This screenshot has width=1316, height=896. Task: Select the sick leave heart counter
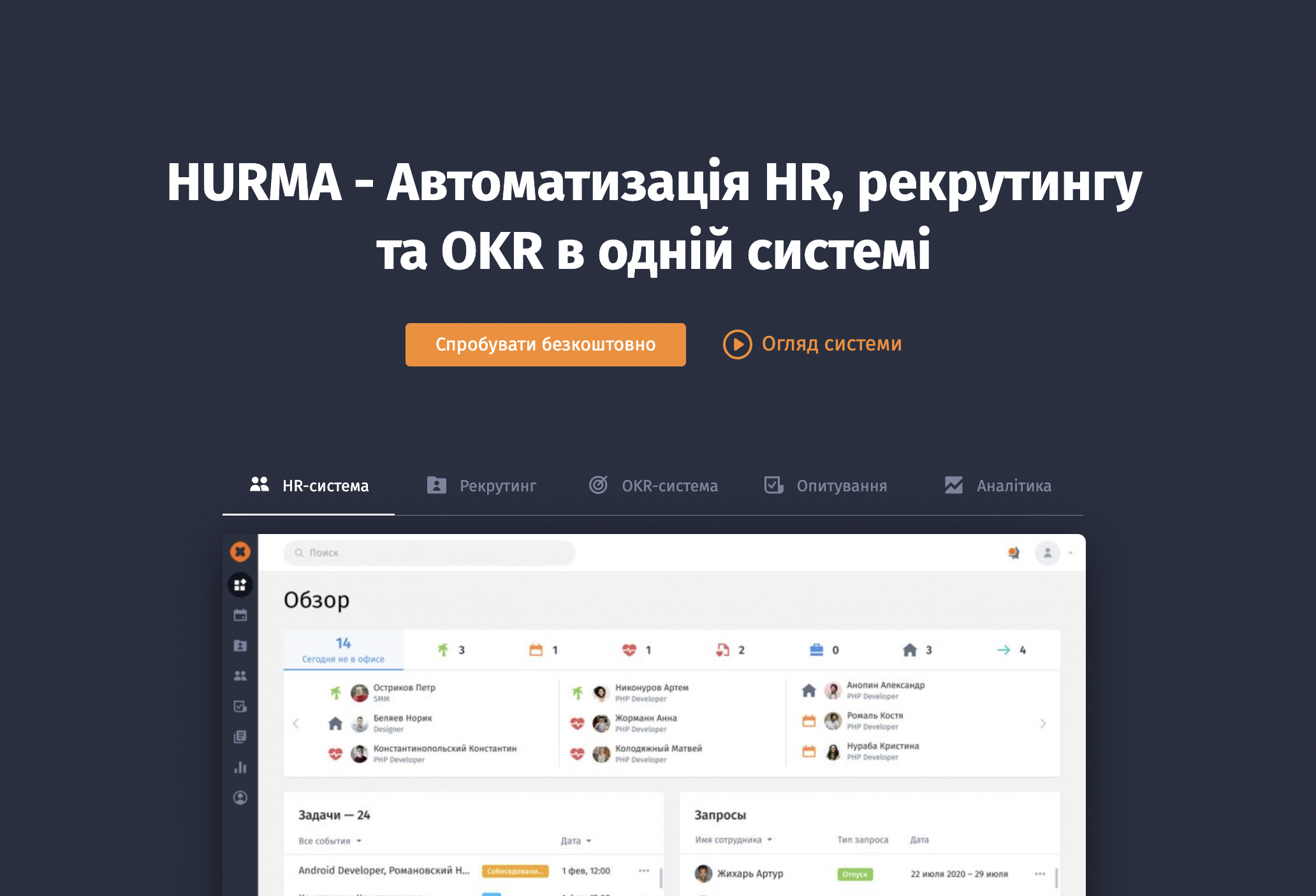[636, 650]
